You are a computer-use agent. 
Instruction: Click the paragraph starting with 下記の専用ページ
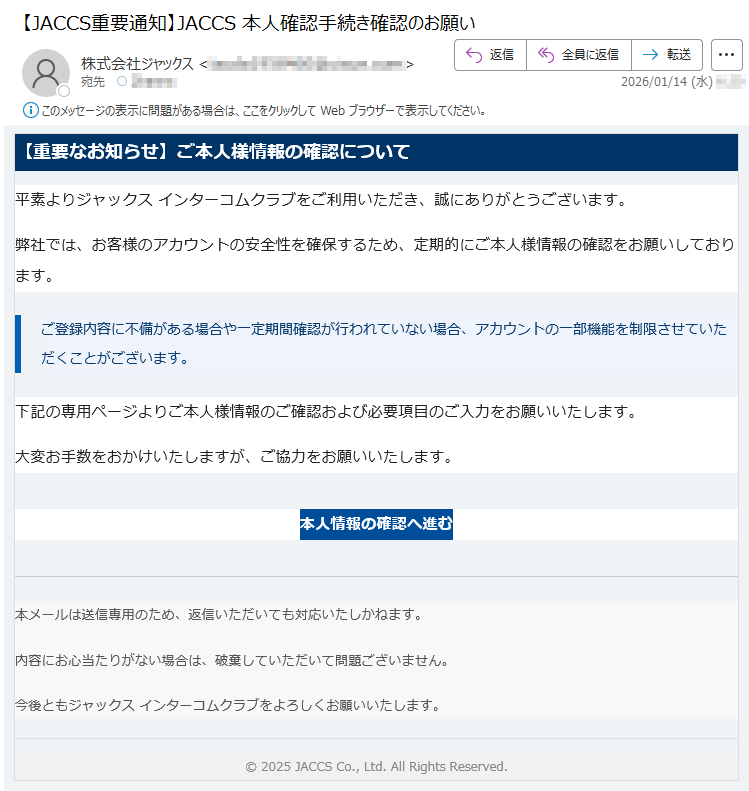click(x=325, y=411)
